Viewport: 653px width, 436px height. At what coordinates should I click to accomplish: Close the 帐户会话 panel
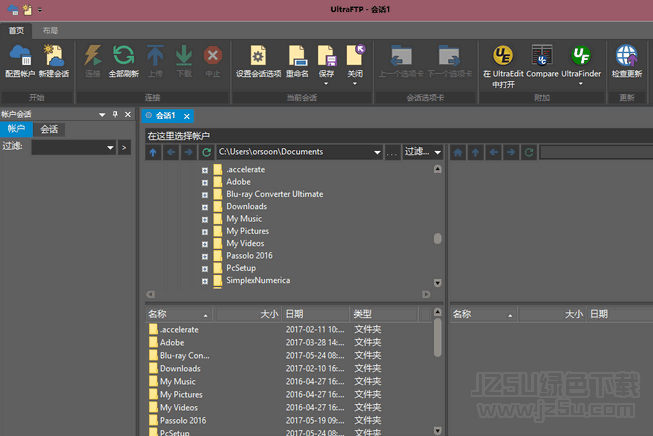tap(128, 114)
